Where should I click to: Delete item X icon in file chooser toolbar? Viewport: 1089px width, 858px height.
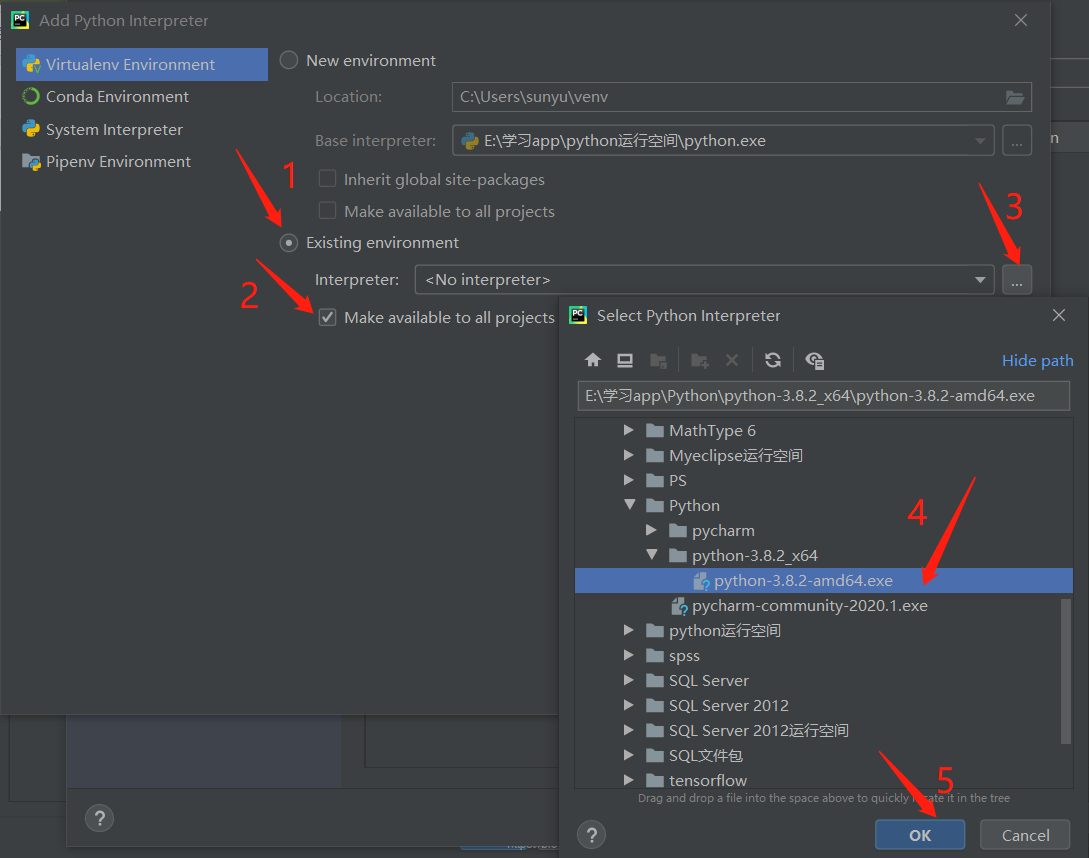pos(731,360)
